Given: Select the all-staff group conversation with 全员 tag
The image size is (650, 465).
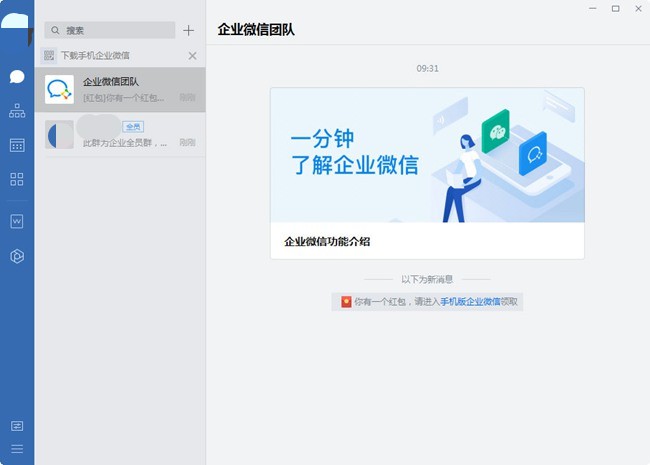Looking at the screenshot, I should [120, 134].
